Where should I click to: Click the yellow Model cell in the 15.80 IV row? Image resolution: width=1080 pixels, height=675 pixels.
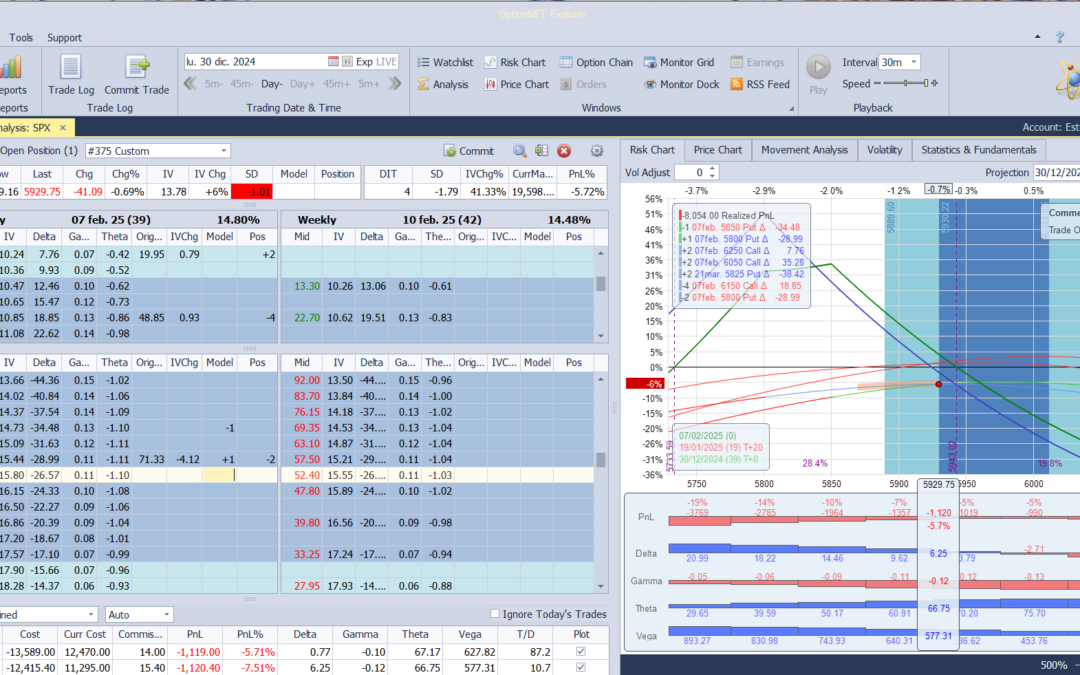click(219, 475)
